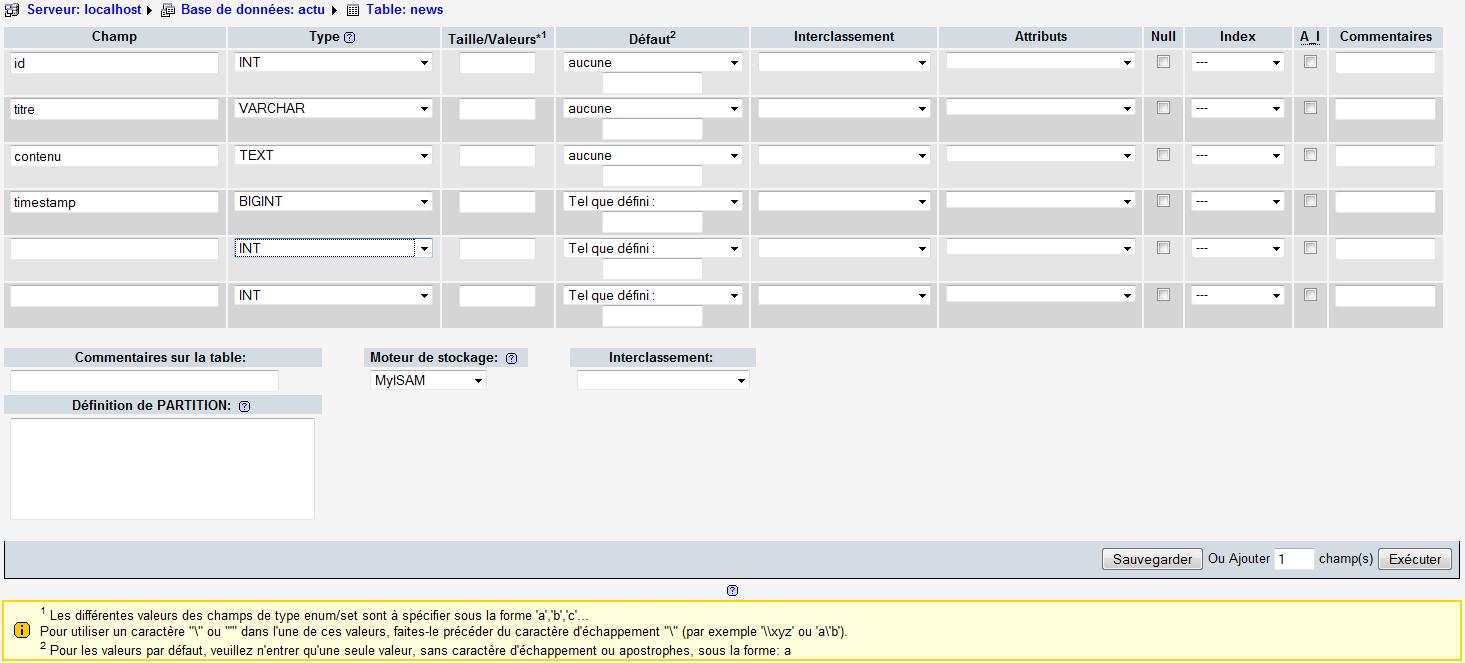
Task: Open help for Définition de PARTITION
Action: point(244,405)
